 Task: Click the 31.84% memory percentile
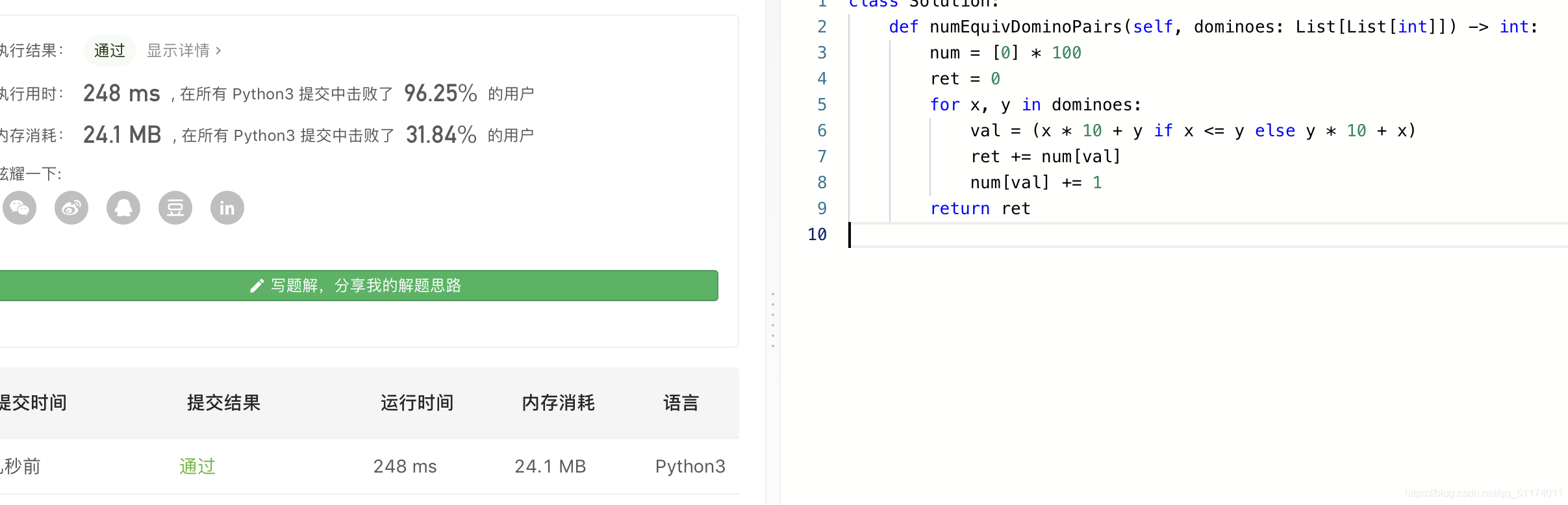(441, 135)
